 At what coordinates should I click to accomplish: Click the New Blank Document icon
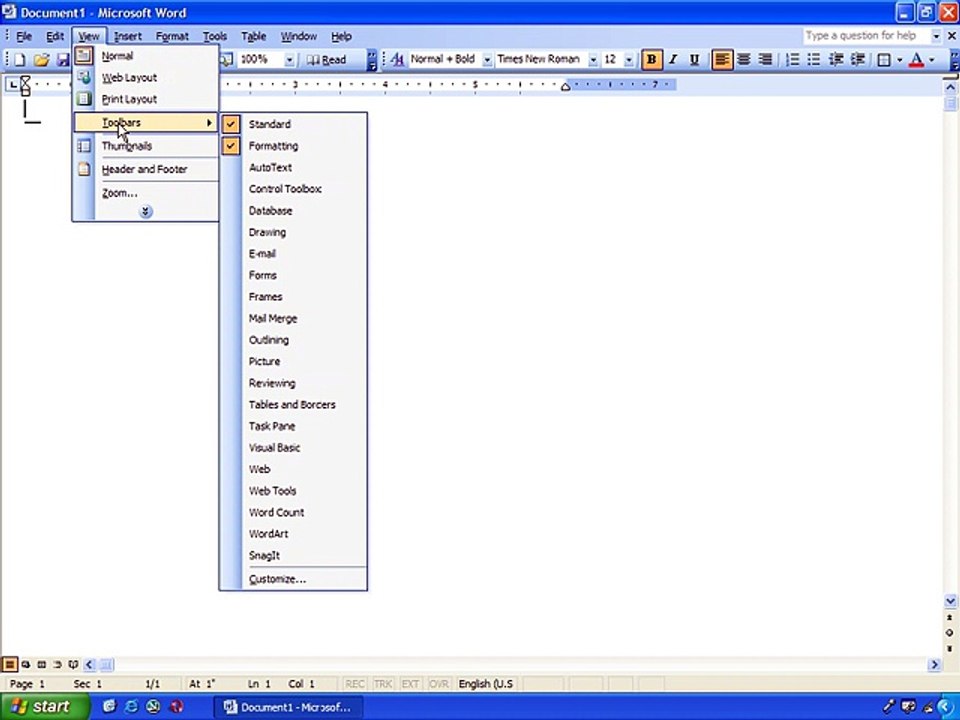point(20,59)
